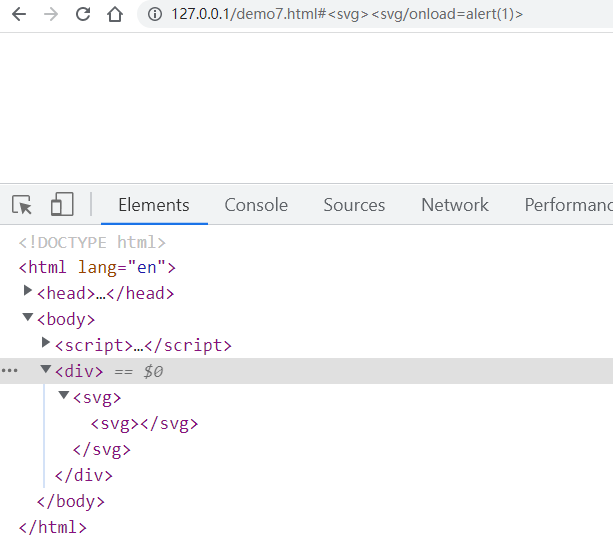This screenshot has height=553, width=613.
Task: Collapse the body element node
Action: coord(28,318)
